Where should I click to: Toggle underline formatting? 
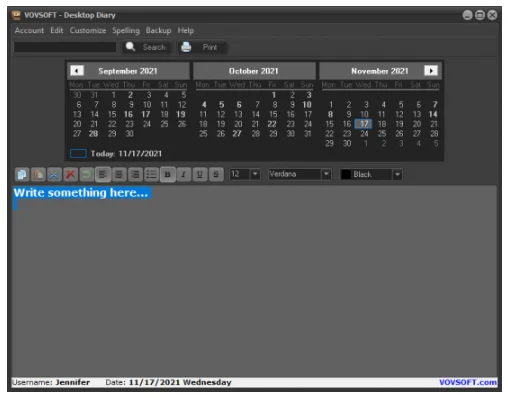click(x=200, y=174)
